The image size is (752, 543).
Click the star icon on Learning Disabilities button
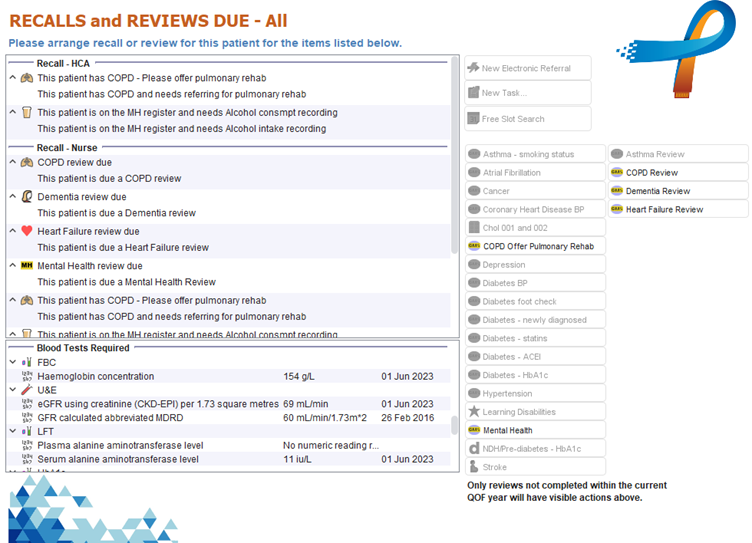pyautogui.click(x=474, y=412)
